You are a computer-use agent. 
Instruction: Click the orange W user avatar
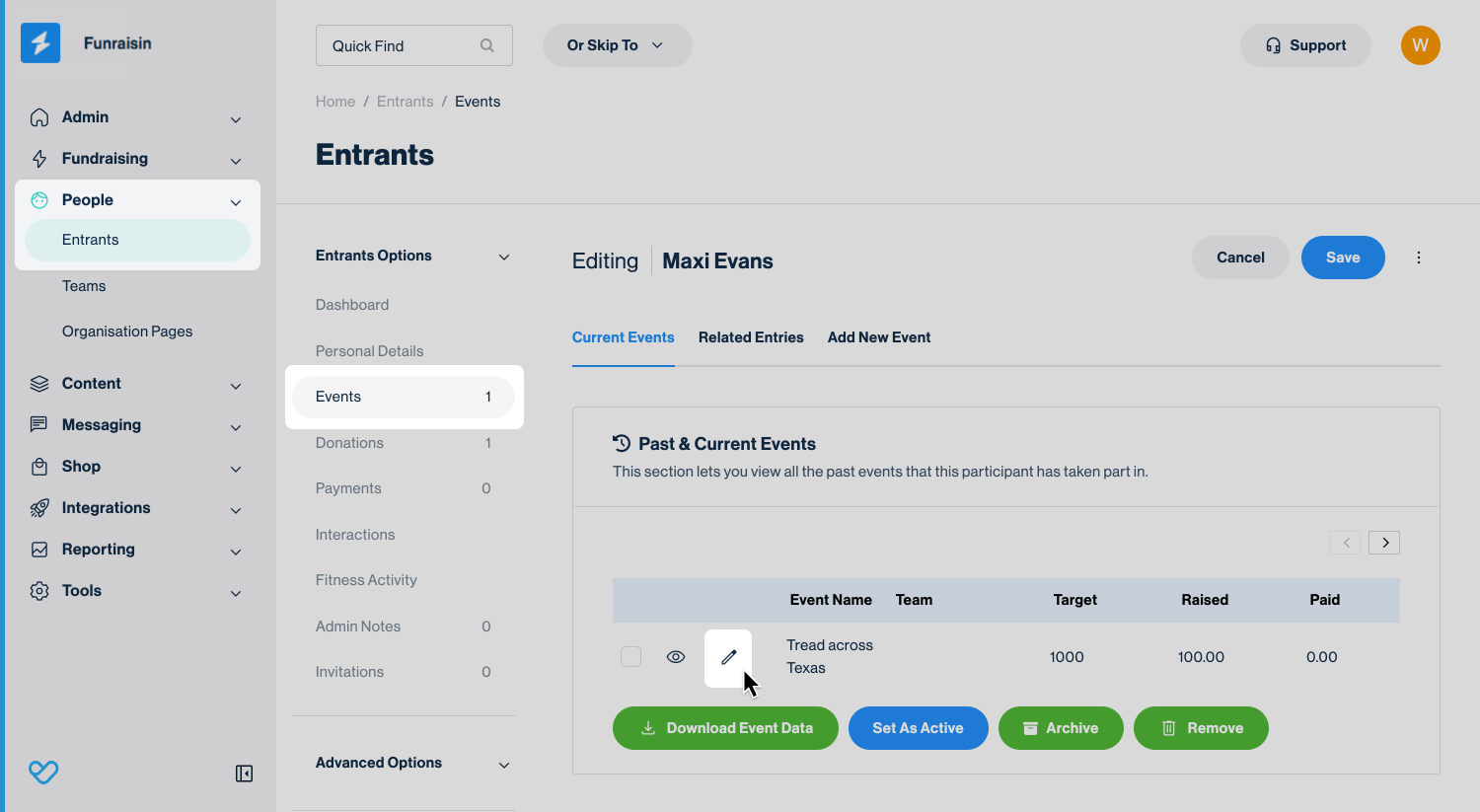[1420, 45]
